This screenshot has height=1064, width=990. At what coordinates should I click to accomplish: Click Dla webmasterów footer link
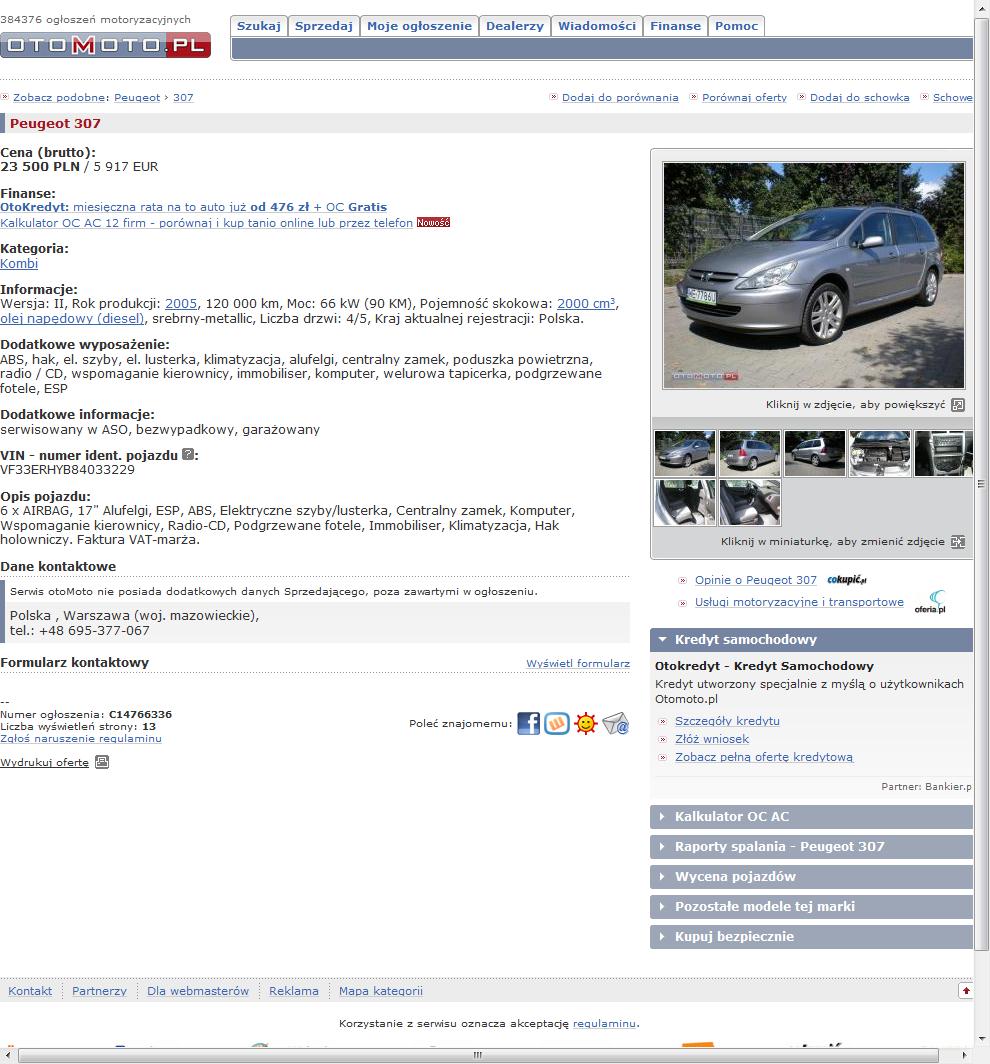tap(198, 991)
